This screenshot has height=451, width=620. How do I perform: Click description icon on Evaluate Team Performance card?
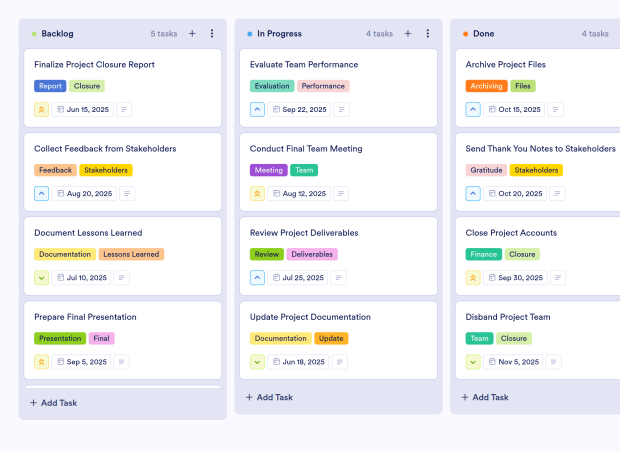click(342, 110)
